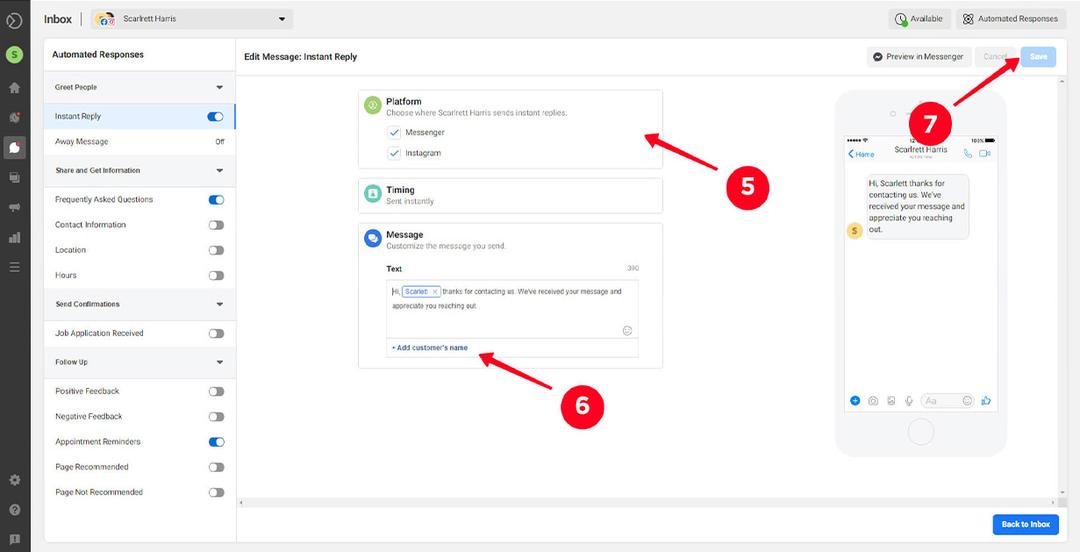Click the Available status button
The height and width of the screenshot is (552, 1080).
point(920,19)
